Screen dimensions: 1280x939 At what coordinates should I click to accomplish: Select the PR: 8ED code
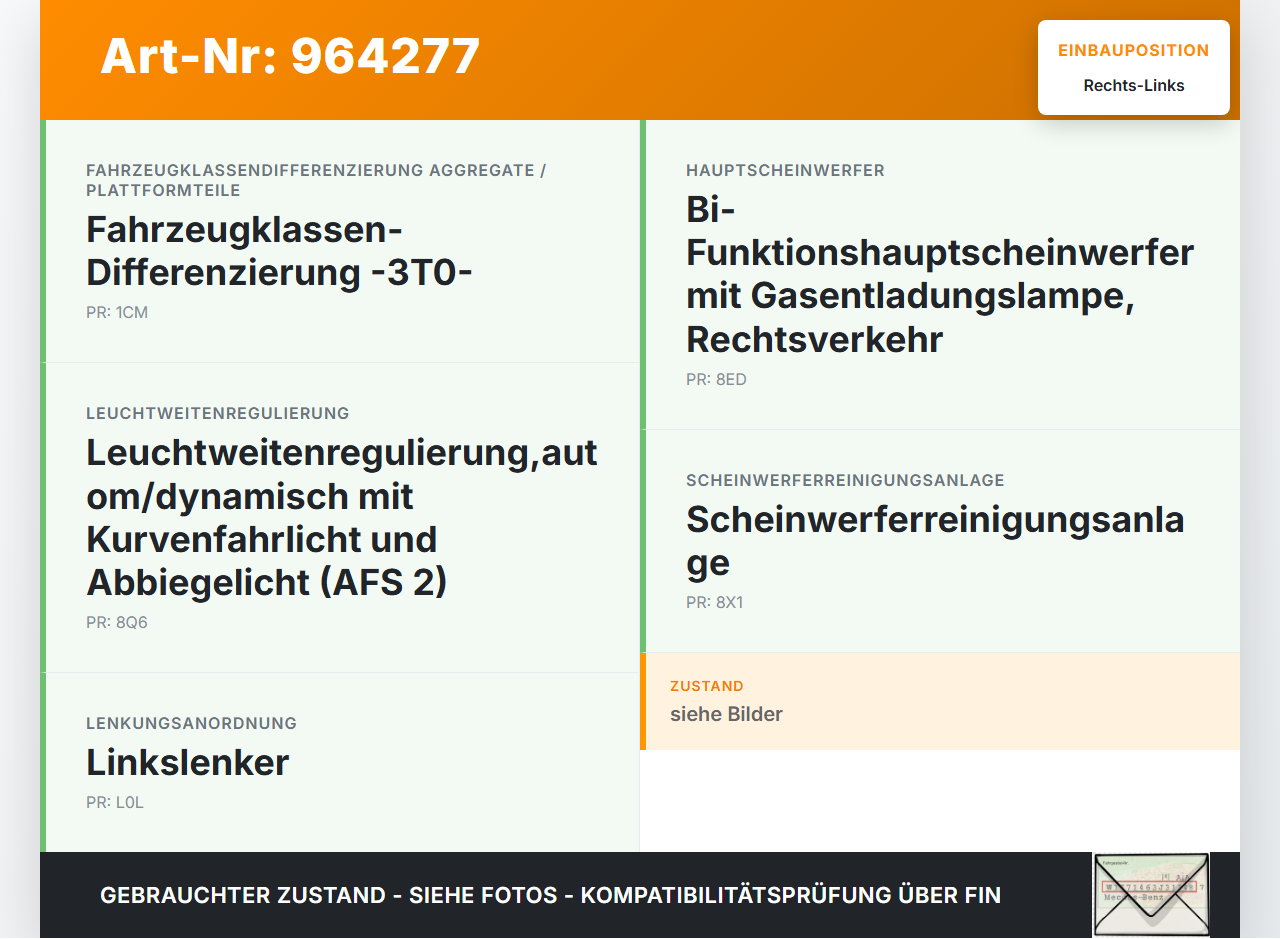click(x=715, y=379)
